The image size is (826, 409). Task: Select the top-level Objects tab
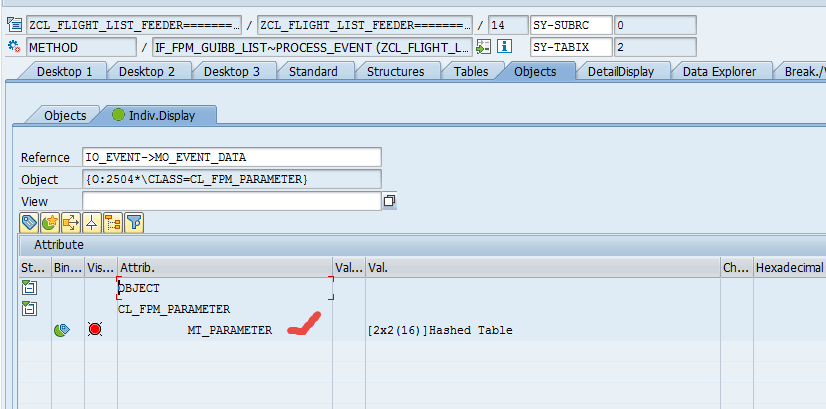[535, 71]
